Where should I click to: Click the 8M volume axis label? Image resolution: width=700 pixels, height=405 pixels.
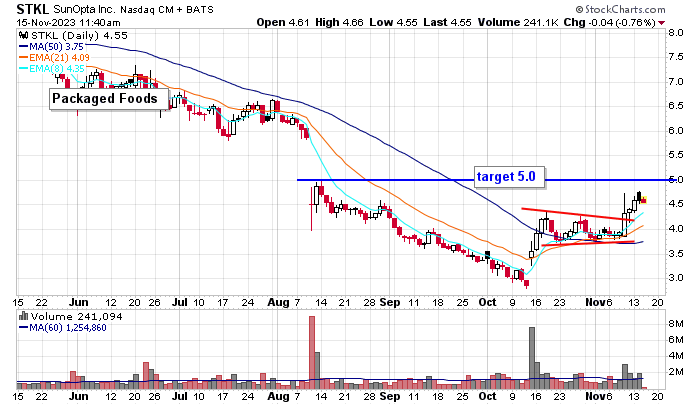pyautogui.click(x=675, y=324)
